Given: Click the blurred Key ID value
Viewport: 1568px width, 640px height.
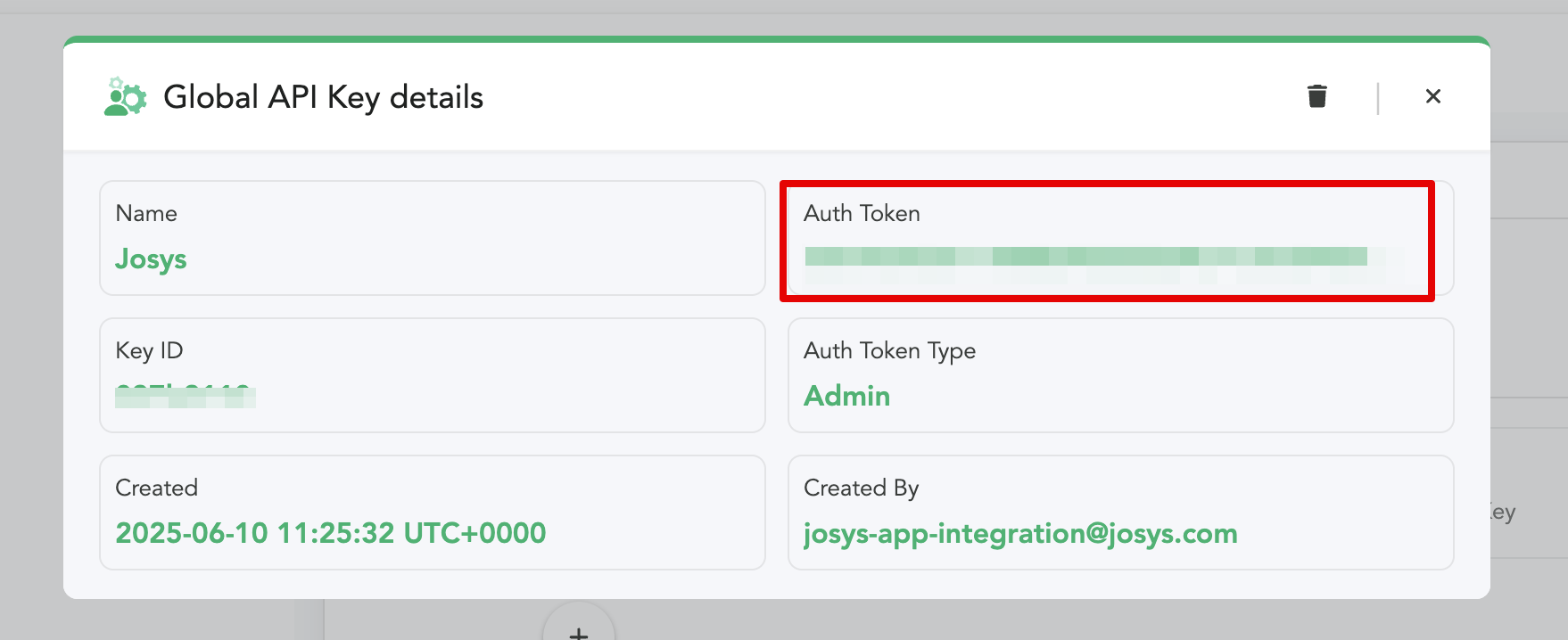Looking at the screenshot, I should point(186,396).
